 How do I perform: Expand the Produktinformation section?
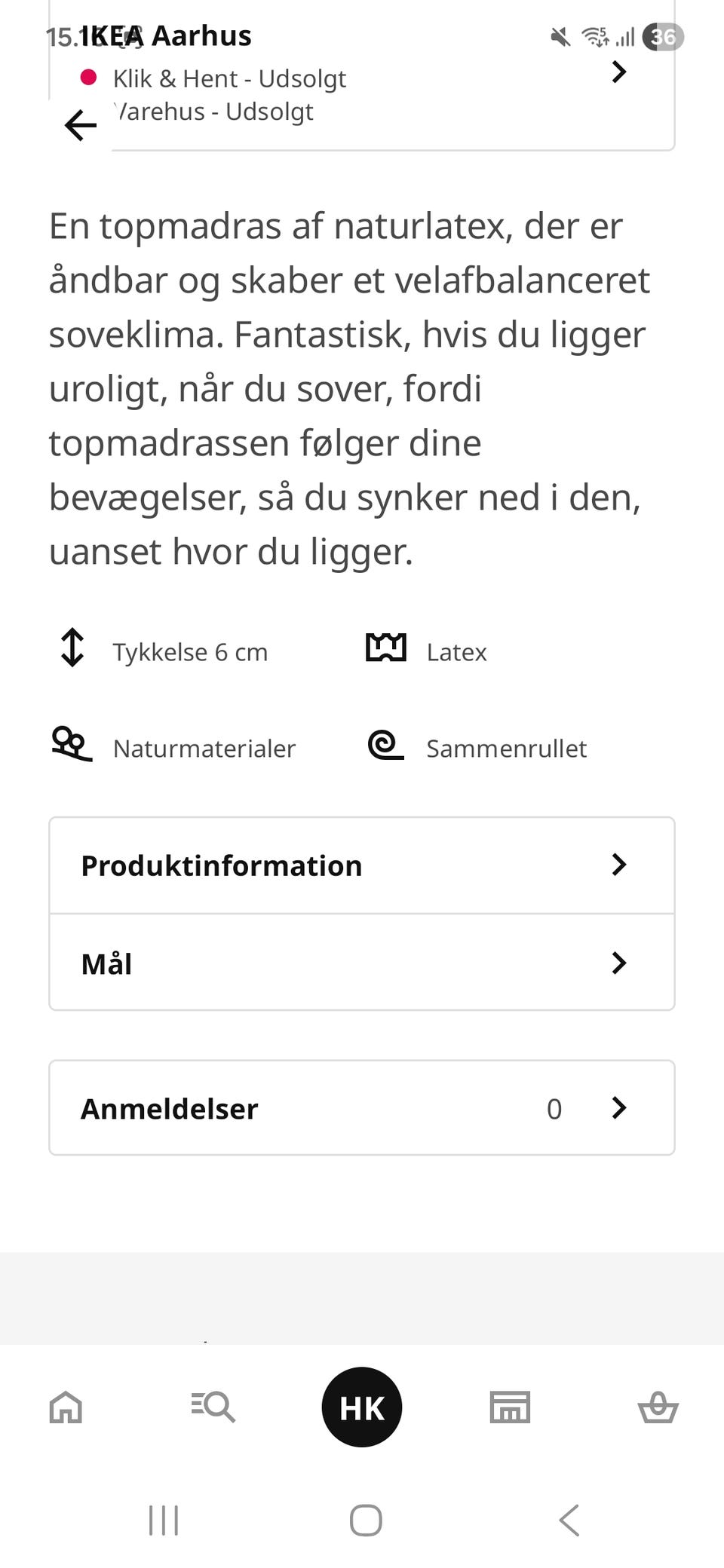click(360, 865)
